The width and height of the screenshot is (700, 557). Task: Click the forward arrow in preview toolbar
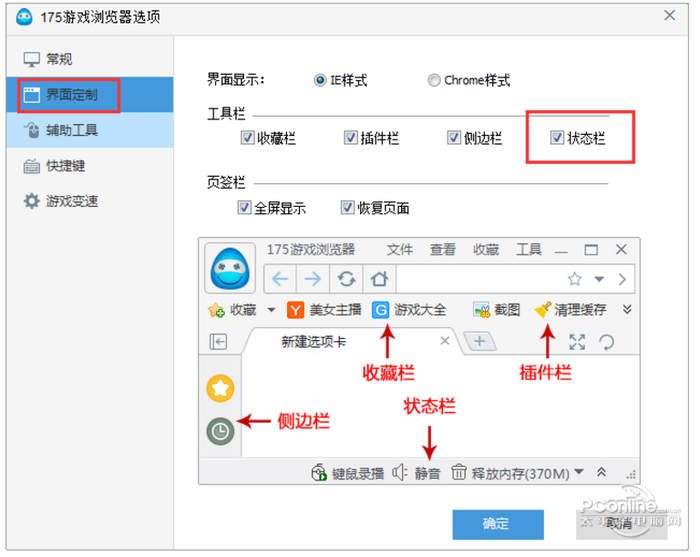(312, 279)
